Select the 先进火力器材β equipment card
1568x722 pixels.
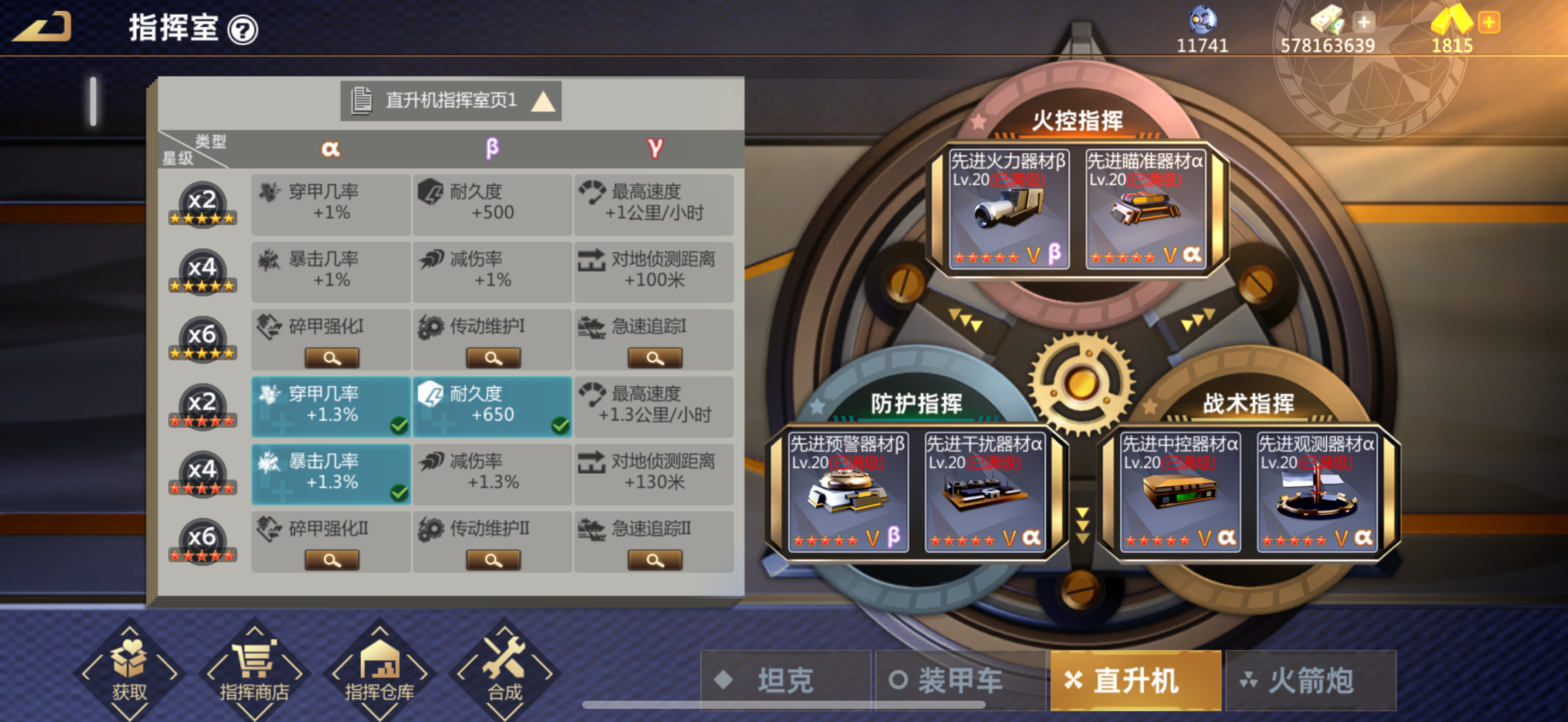point(1009,209)
